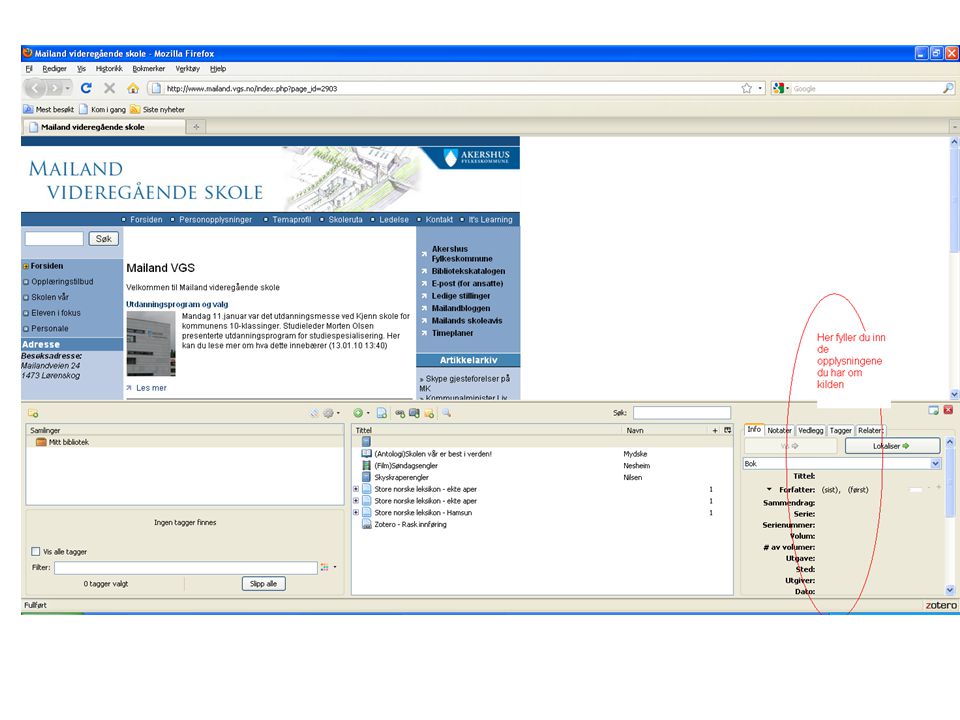The width and height of the screenshot is (960, 720).
Task: Switch to the Tagger tab
Action: (840, 430)
